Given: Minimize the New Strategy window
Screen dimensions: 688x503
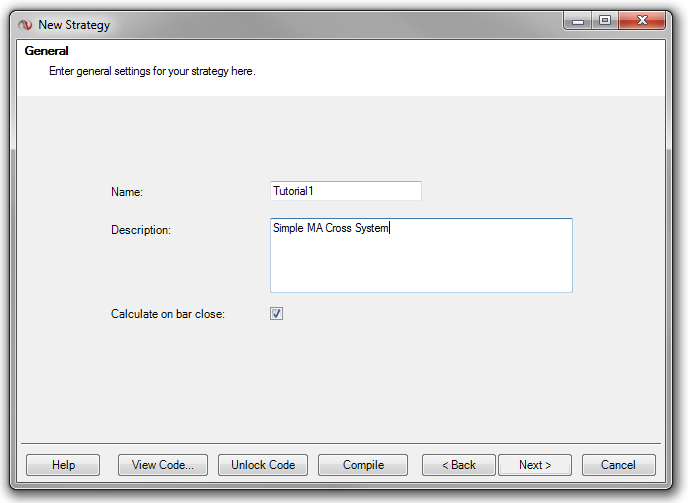Looking at the screenshot, I should tap(578, 20).
